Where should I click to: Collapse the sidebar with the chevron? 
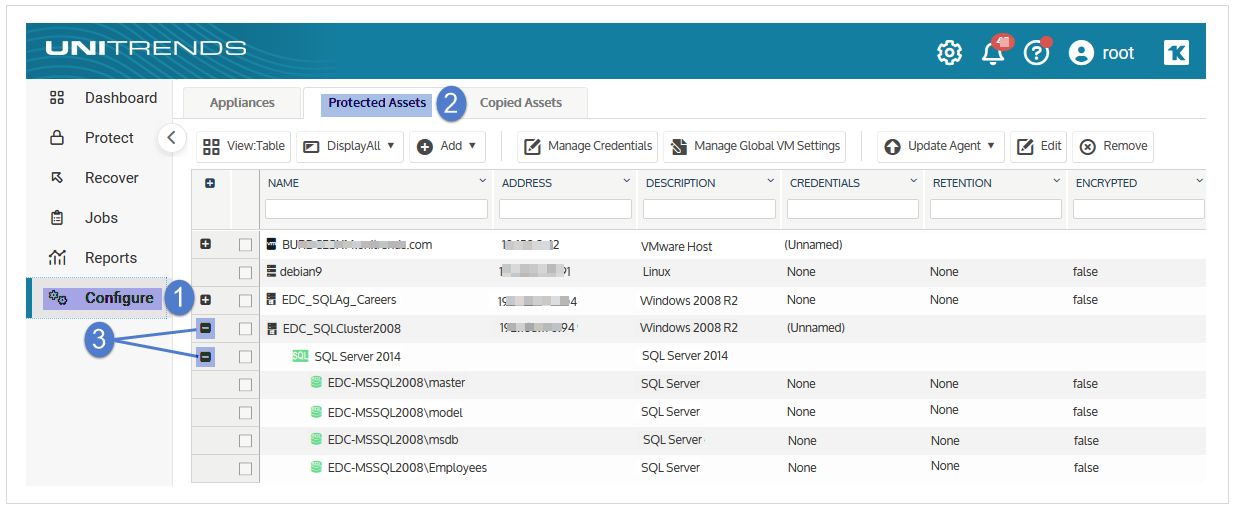pos(171,138)
